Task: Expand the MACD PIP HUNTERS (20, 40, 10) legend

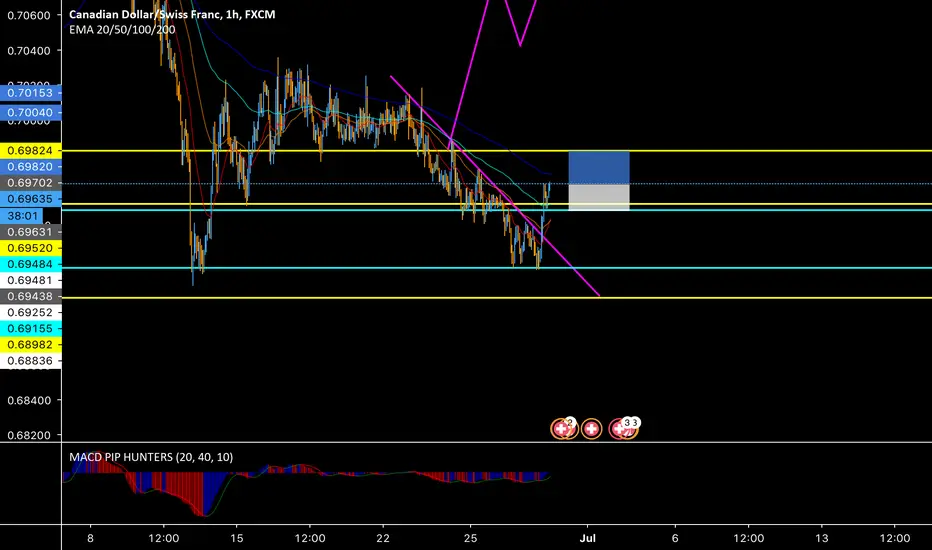Action: coord(151,457)
